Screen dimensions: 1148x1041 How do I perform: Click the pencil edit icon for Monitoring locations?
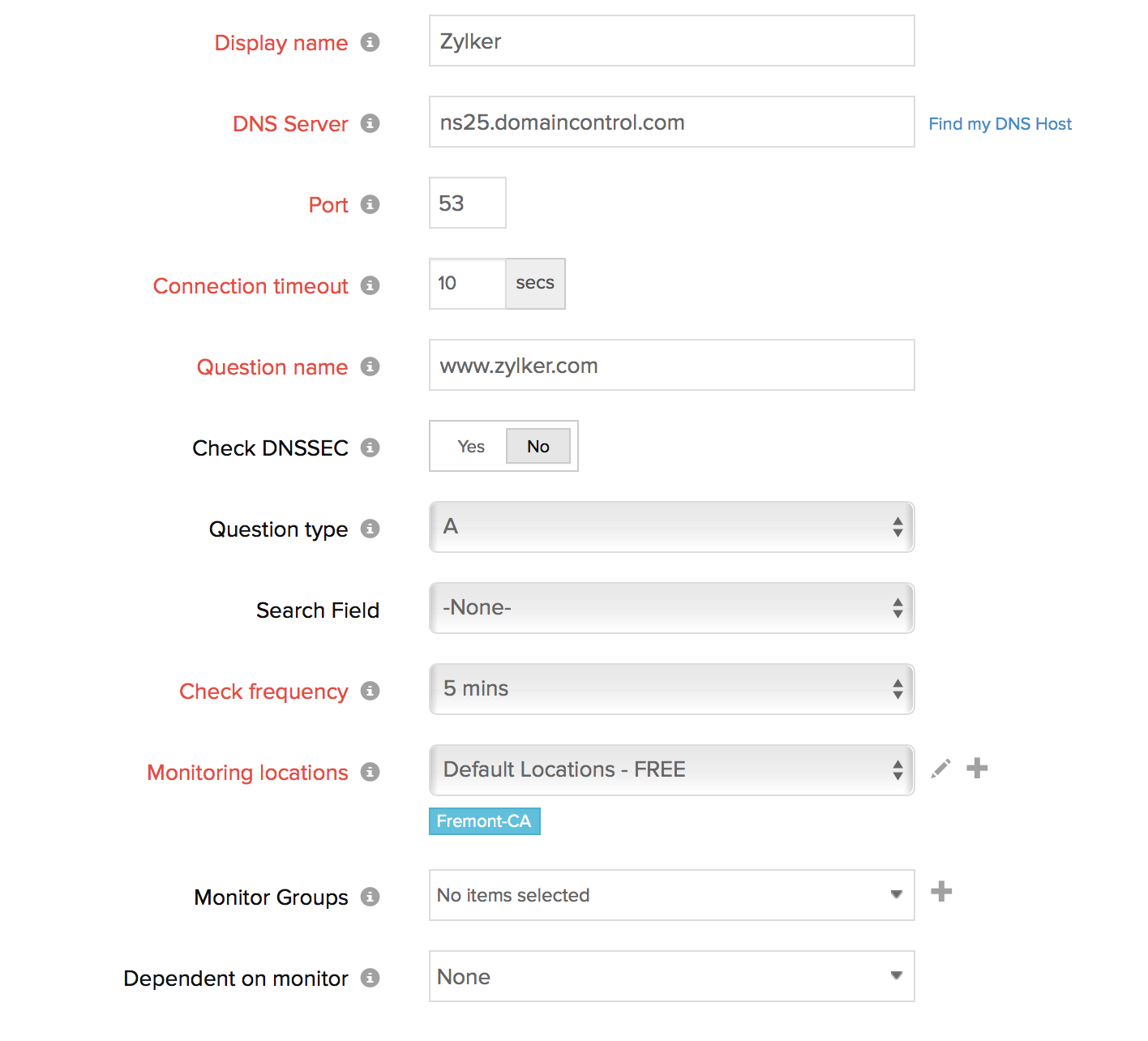(x=940, y=769)
